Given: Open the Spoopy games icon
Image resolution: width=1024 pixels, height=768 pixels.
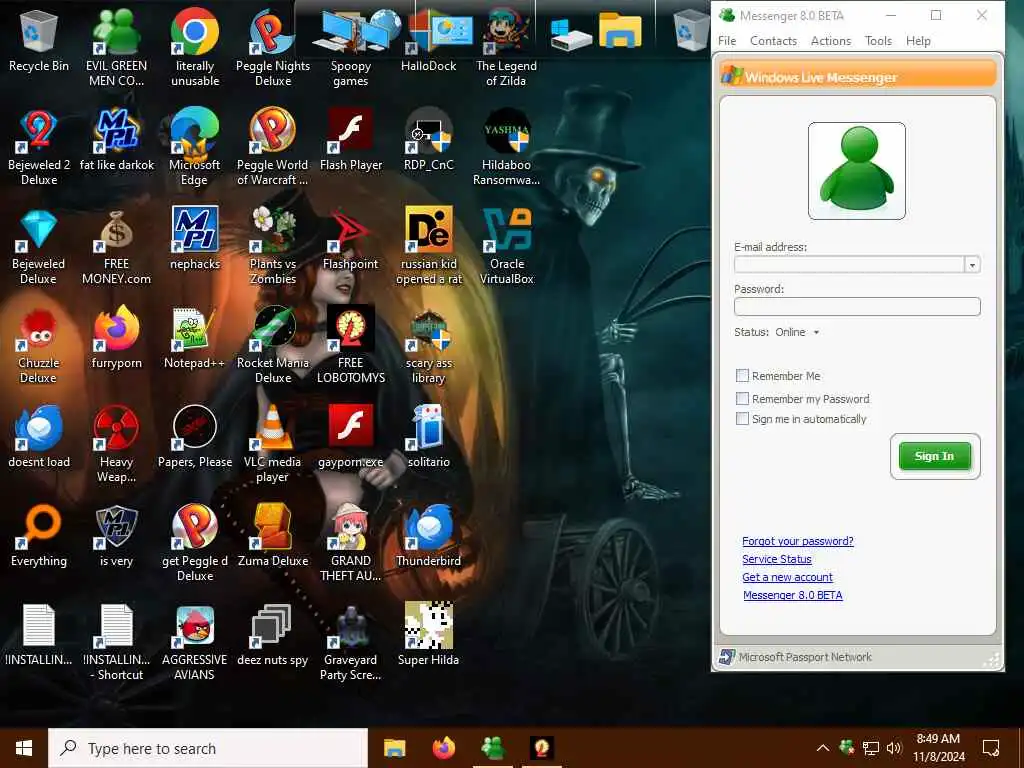Looking at the screenshot, I should [x=351, y=48].
